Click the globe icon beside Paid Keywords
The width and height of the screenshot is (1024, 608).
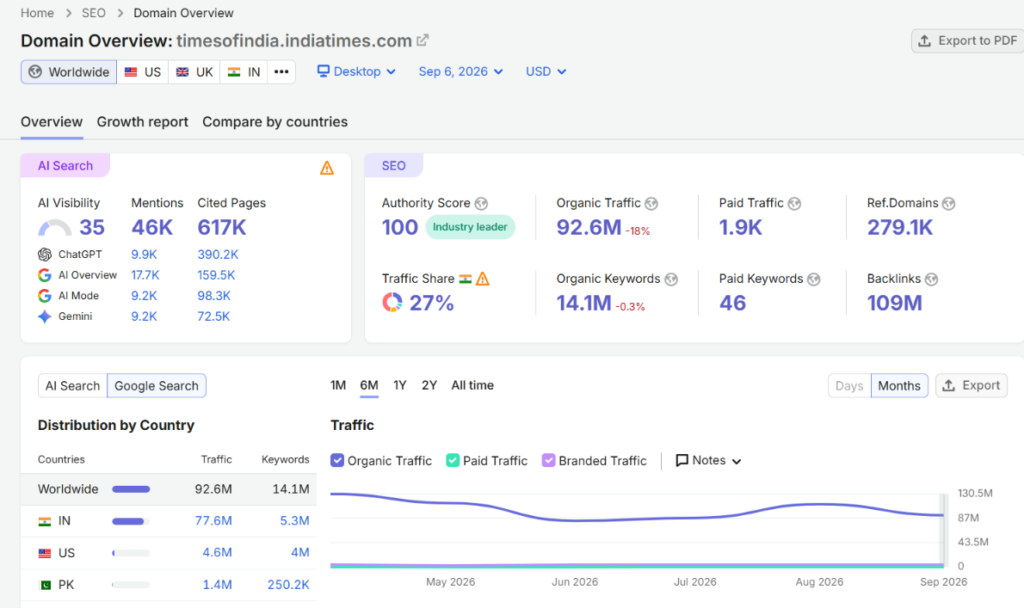(814, 280)
